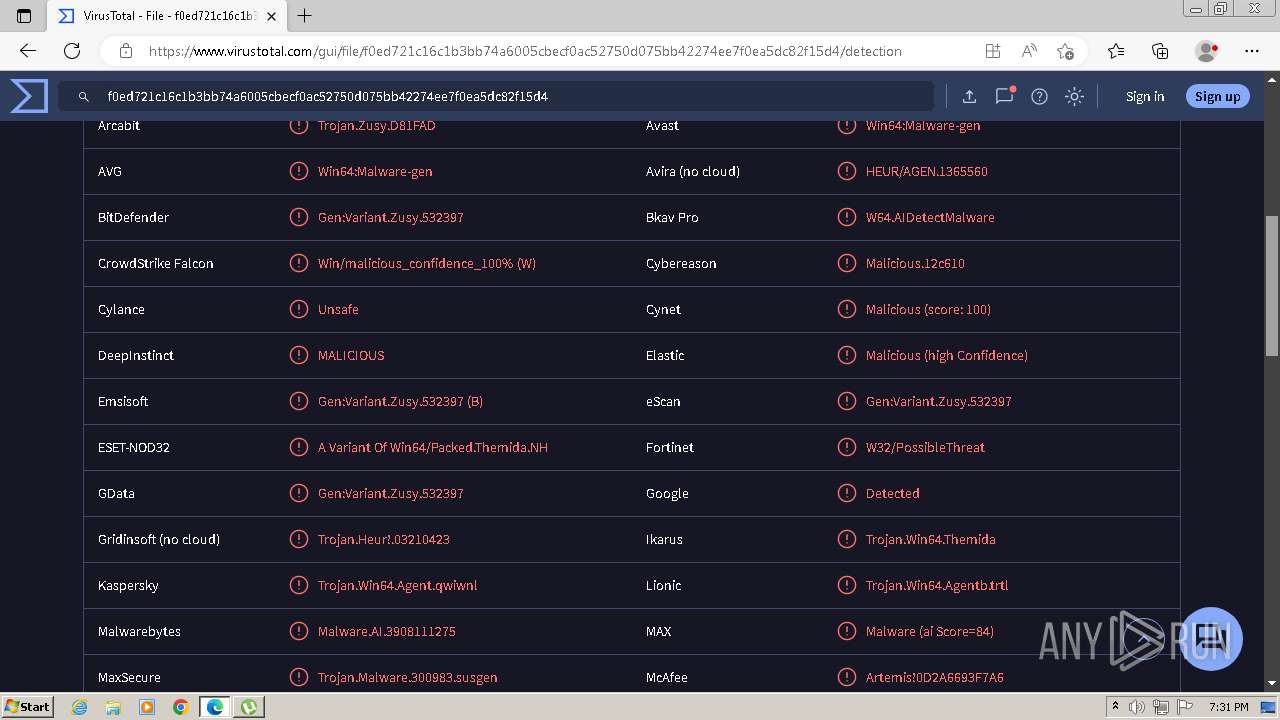Click the GData vendor name
The width and height of the screenshot is (1280, 720).
(116, 493)
